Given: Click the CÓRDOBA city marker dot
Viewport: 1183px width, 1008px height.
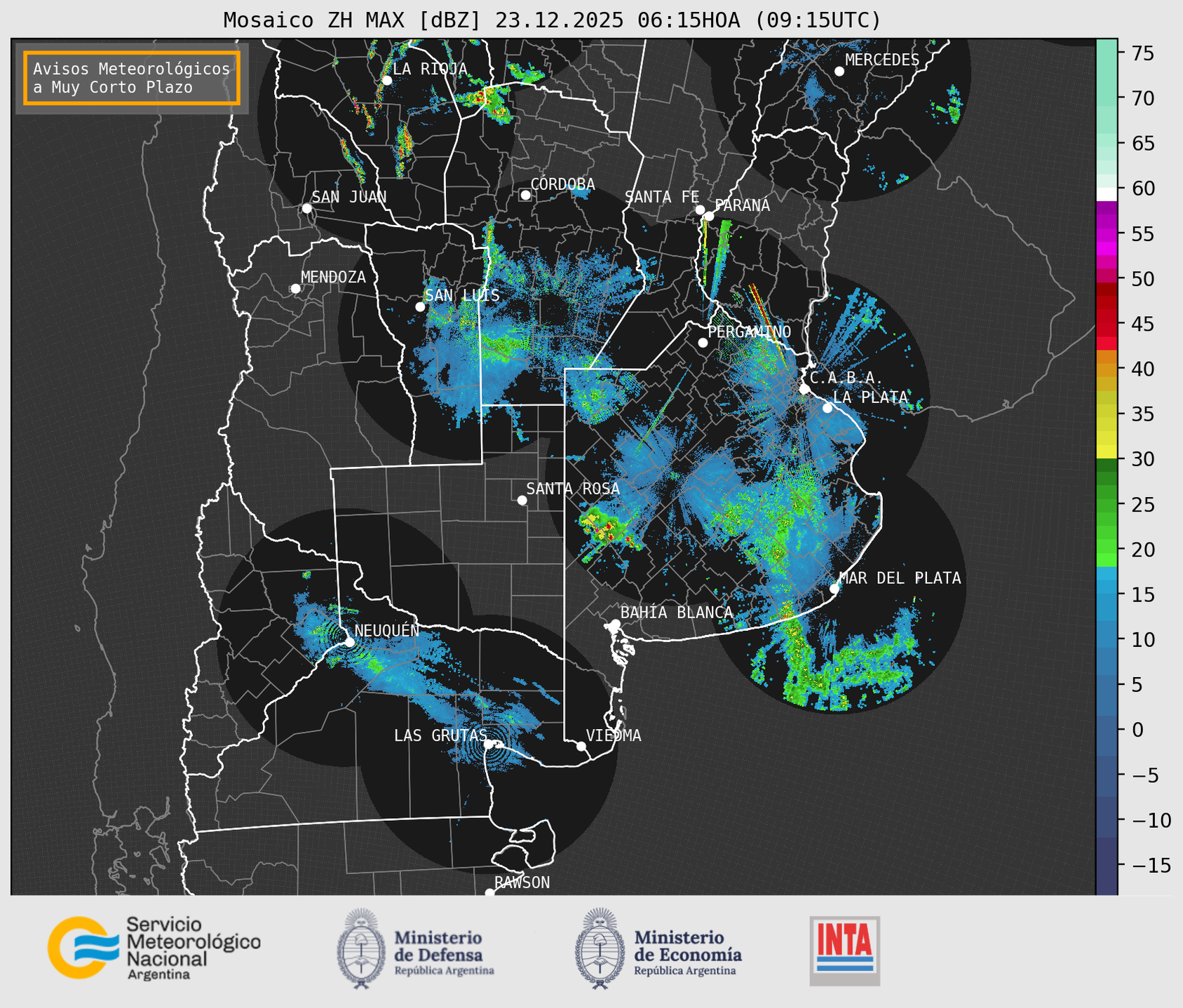Looking at the screenshot, I should (525, 195).
